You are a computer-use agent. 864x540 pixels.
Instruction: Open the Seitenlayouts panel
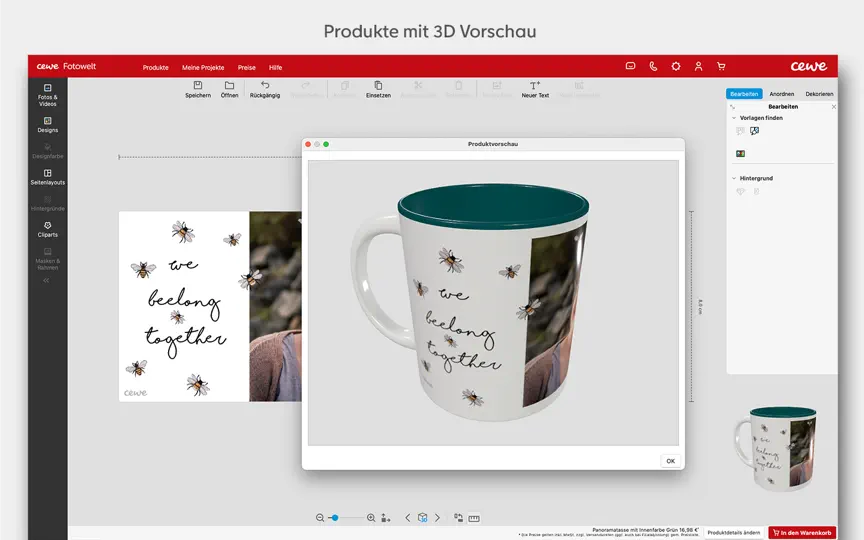[x=47, y=177]
